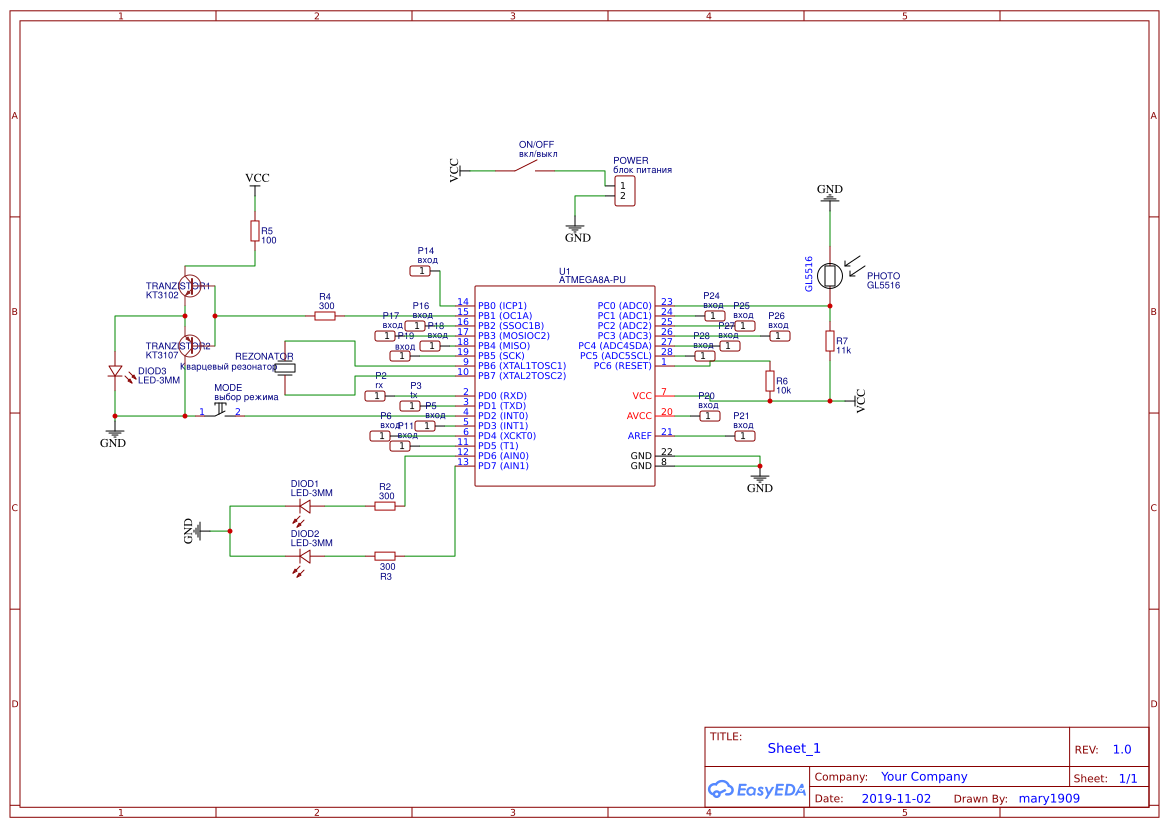The image size is (1169, 828).
Task: Select the R6 10k resistor
Action: point(769,382)
